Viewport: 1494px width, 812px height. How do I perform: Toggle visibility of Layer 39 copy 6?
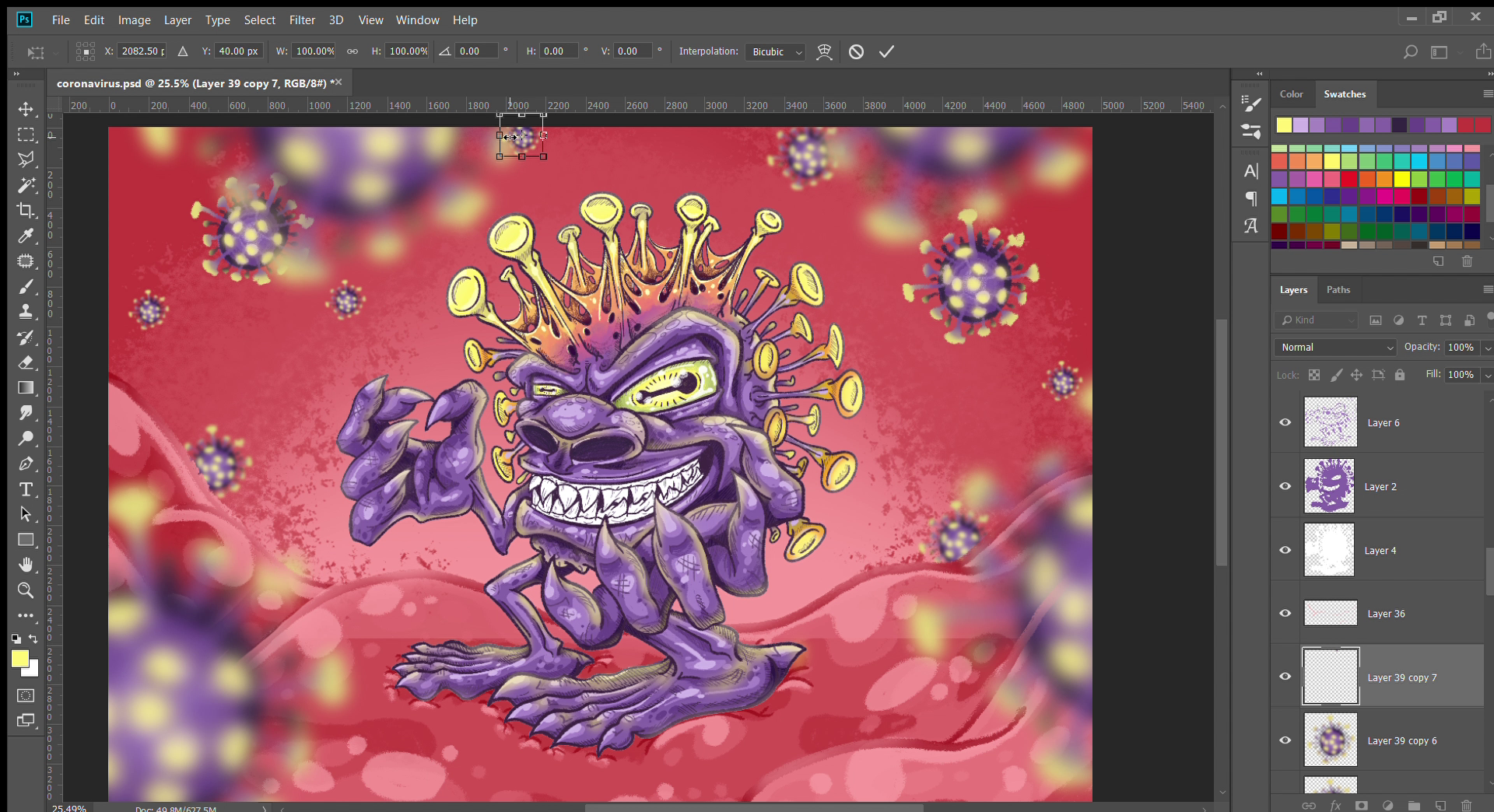(x=1285, y=740)
